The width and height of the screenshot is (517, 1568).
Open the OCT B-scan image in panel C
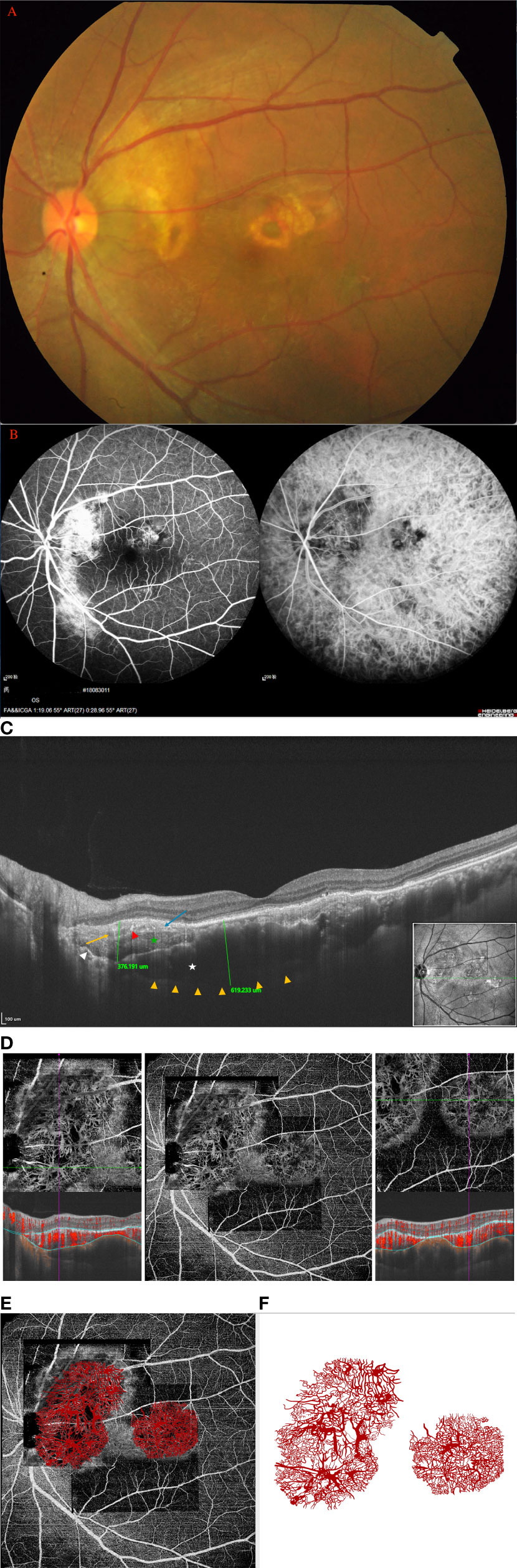[258, 881]
